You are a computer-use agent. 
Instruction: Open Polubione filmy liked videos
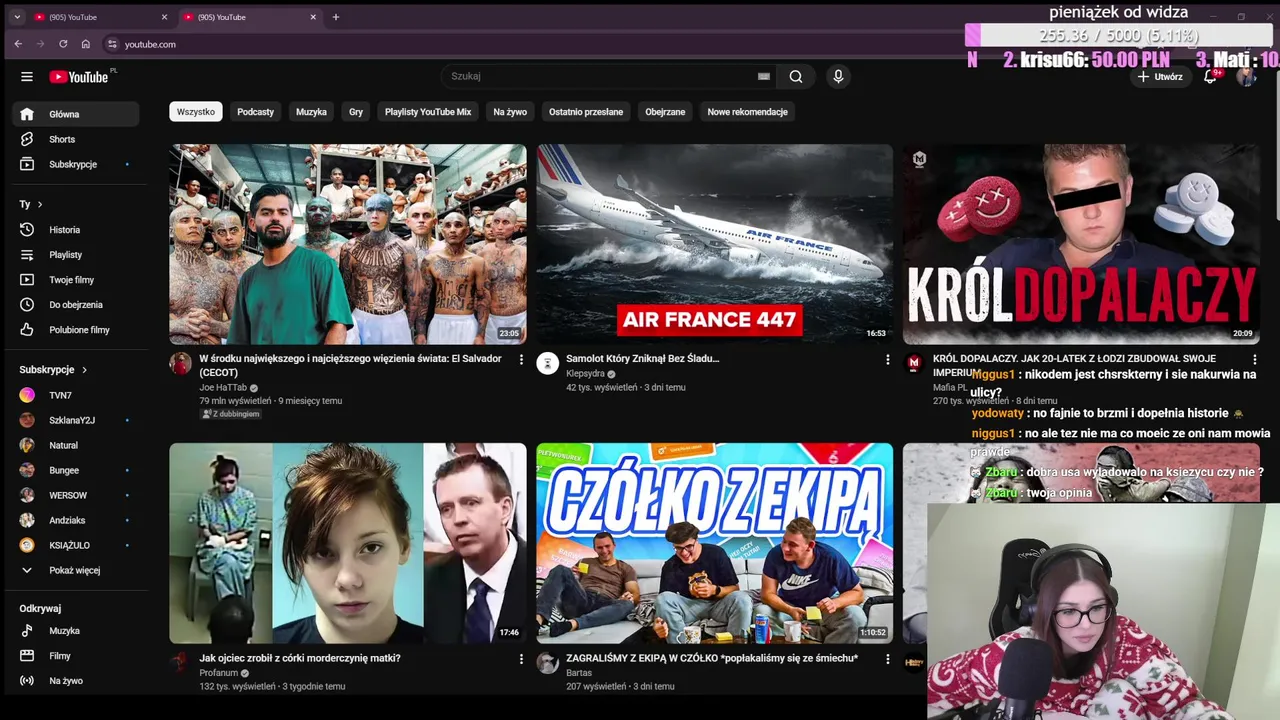pyautogui.click(x=76, y=330)
